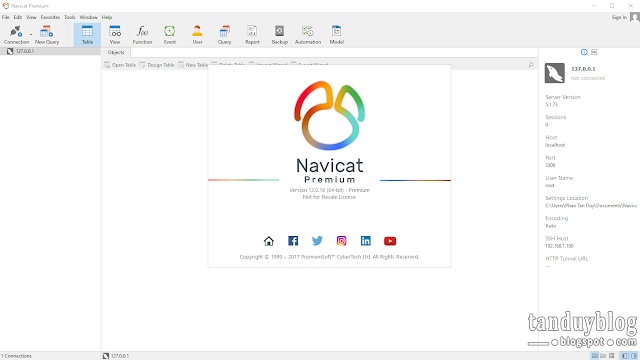Image resolution: width=640 pixels, height=360 pixels.
Task: Switch to ER diagram view in status bar
Action: [611, 356]
